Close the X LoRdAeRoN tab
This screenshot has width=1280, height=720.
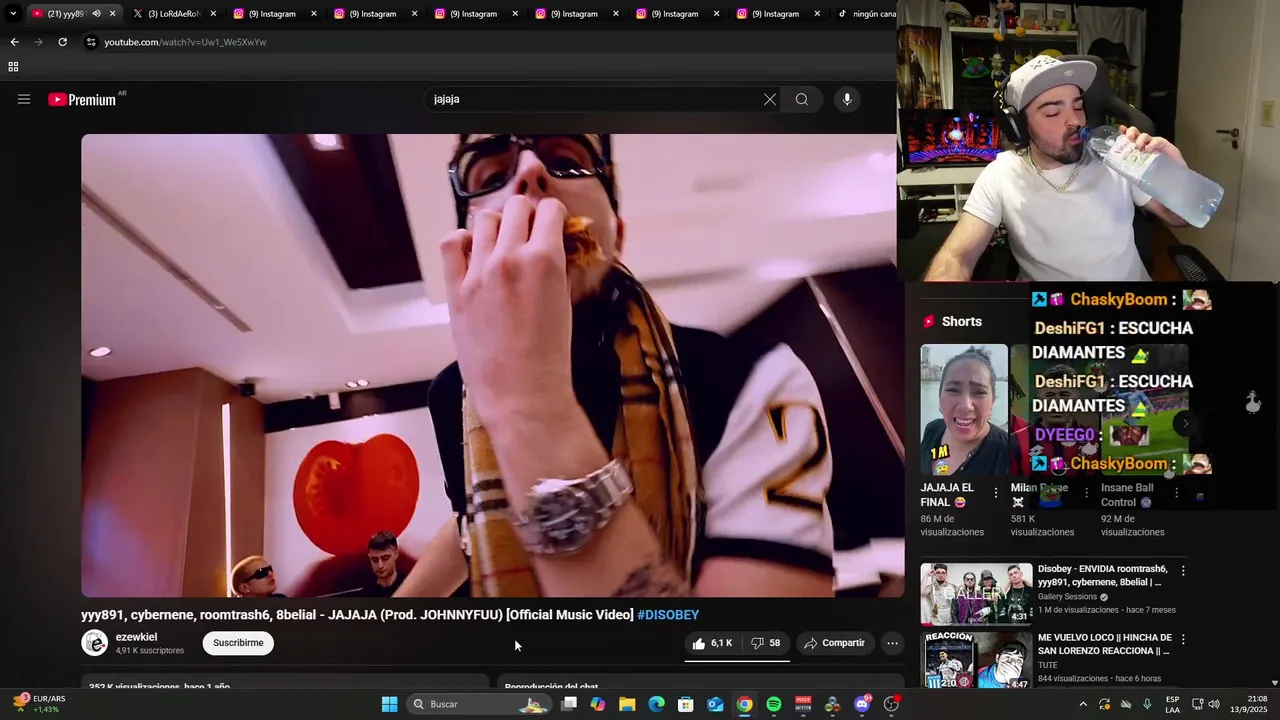213,14
